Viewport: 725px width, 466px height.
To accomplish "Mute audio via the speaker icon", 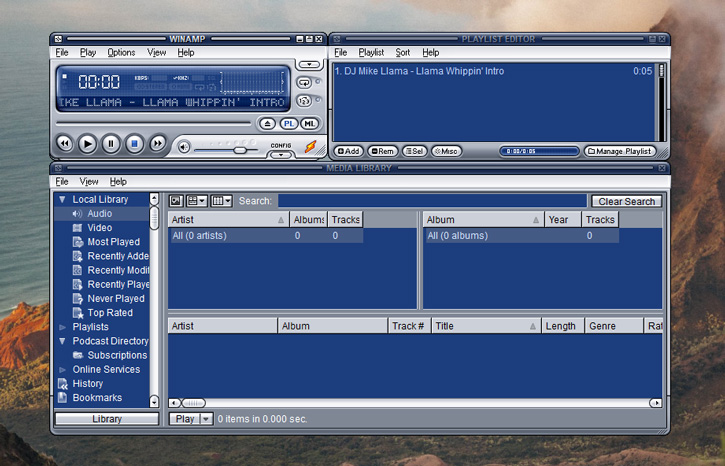I will click(x=184, y=147).
